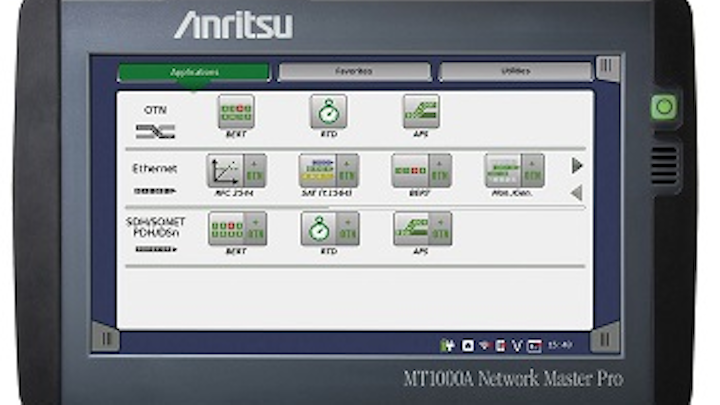The width and height of the screenshot is (720, 405).
Task: Open Ethernet RFC 2544 graph application
Action: [225, 171]
